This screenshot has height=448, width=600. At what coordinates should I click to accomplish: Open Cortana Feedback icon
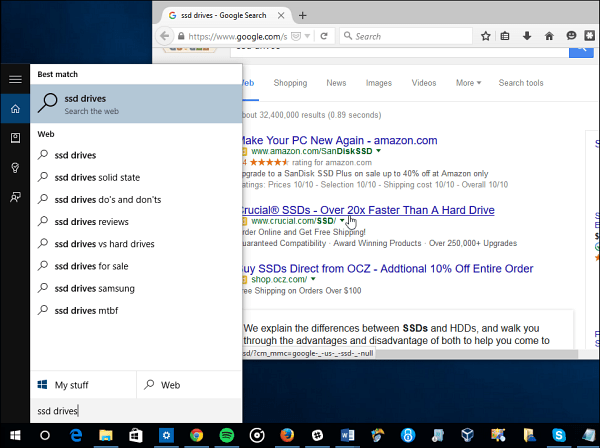tap(15, 197)
